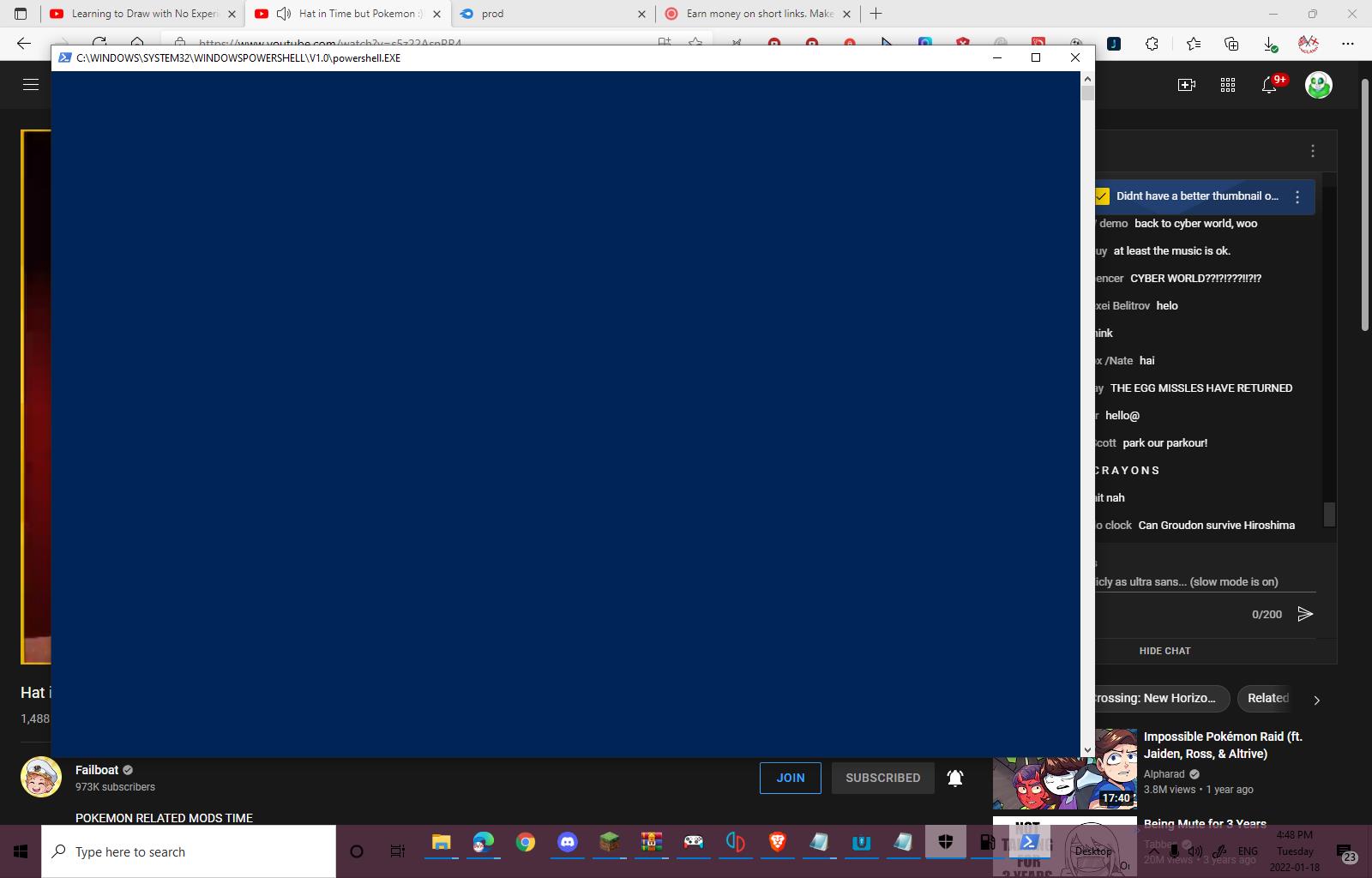
Task: Toggle the channel notification bell for Failboat
Action: (954, 778)
